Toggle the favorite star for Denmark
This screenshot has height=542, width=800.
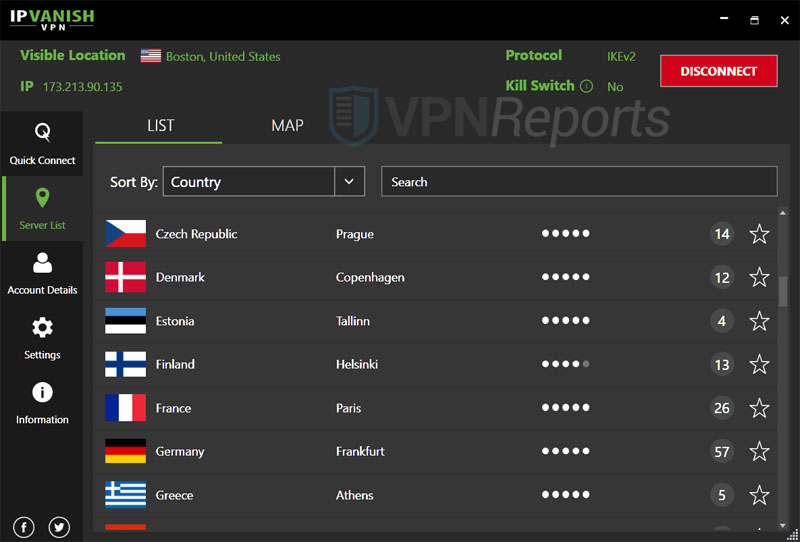pyautogui.click(x=759, y=277)
